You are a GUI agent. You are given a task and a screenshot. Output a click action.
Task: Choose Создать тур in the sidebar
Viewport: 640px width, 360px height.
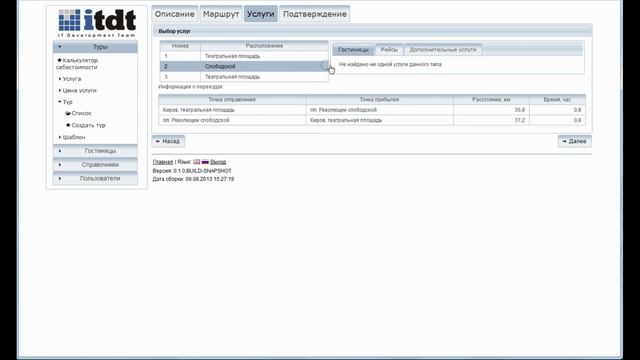point(86,125)
